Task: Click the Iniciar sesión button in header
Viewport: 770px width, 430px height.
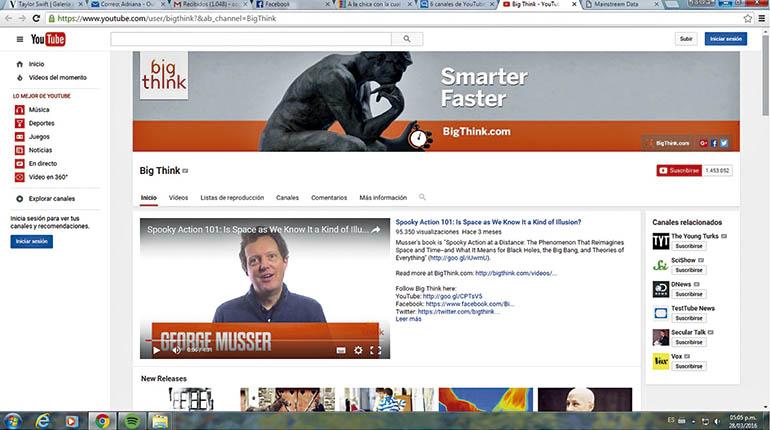Action: point(726,39)
